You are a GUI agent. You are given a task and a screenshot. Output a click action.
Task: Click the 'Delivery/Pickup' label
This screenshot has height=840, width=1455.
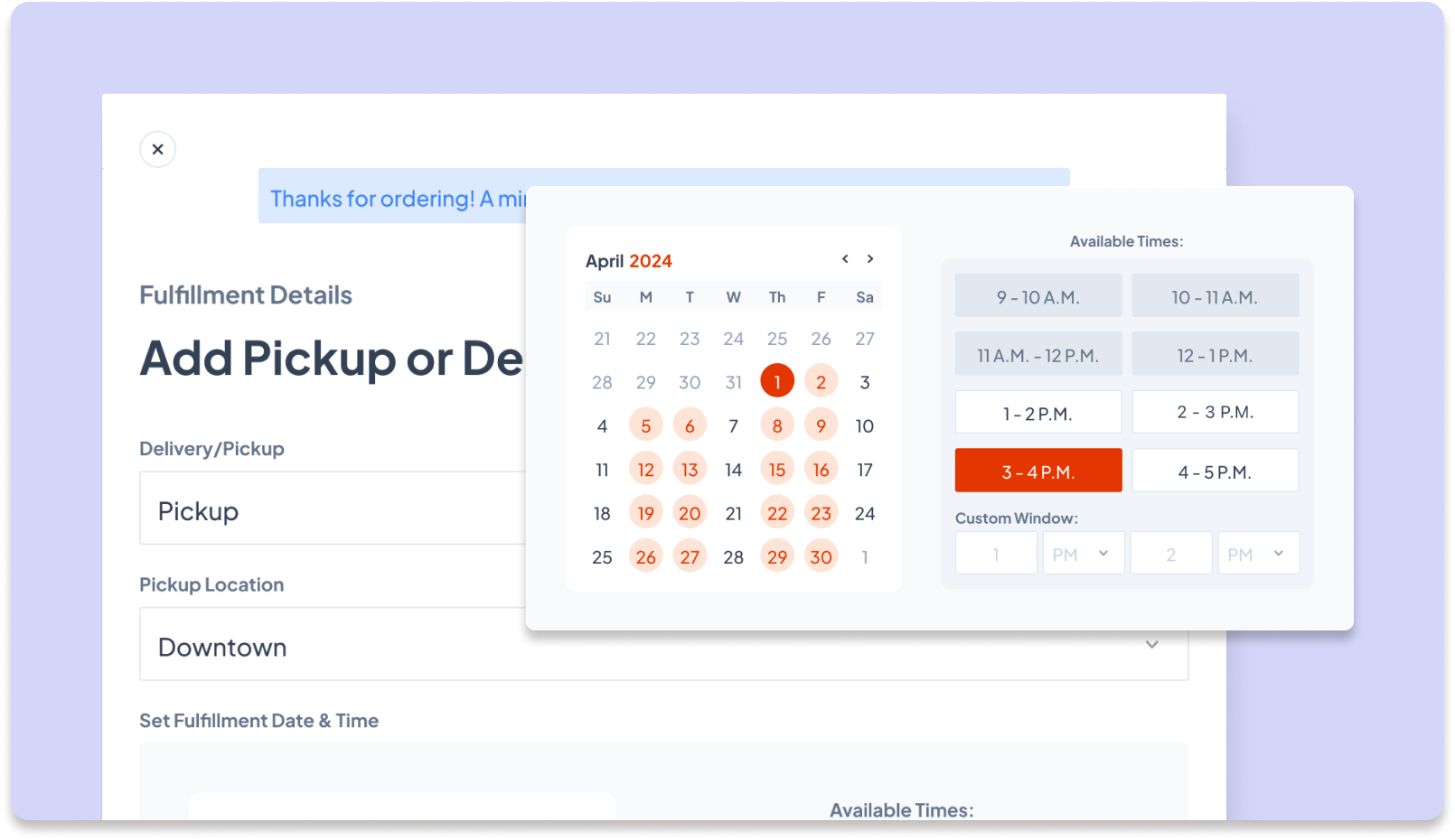211,449
